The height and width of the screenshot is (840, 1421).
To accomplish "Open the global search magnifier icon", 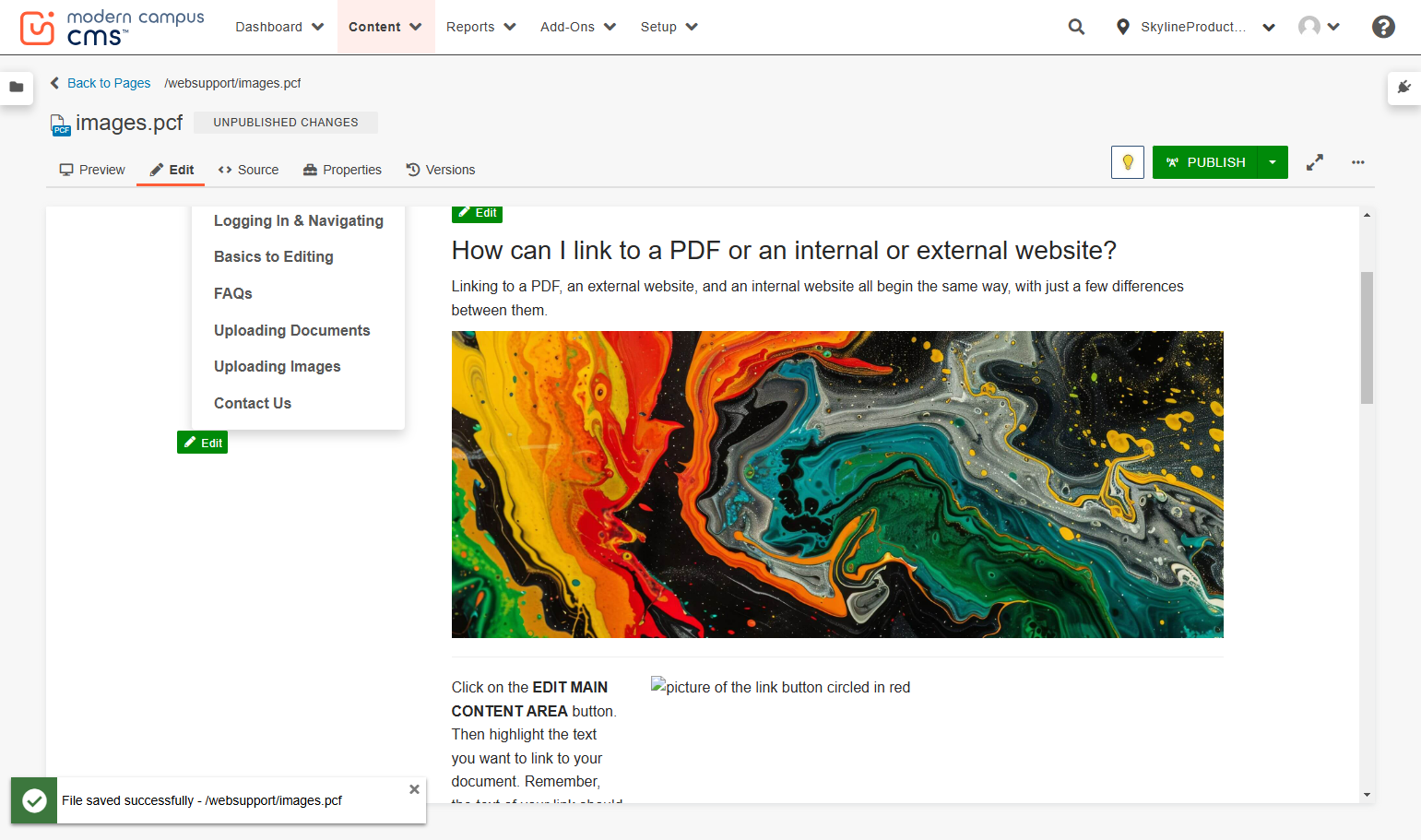I will point(1076,27).
